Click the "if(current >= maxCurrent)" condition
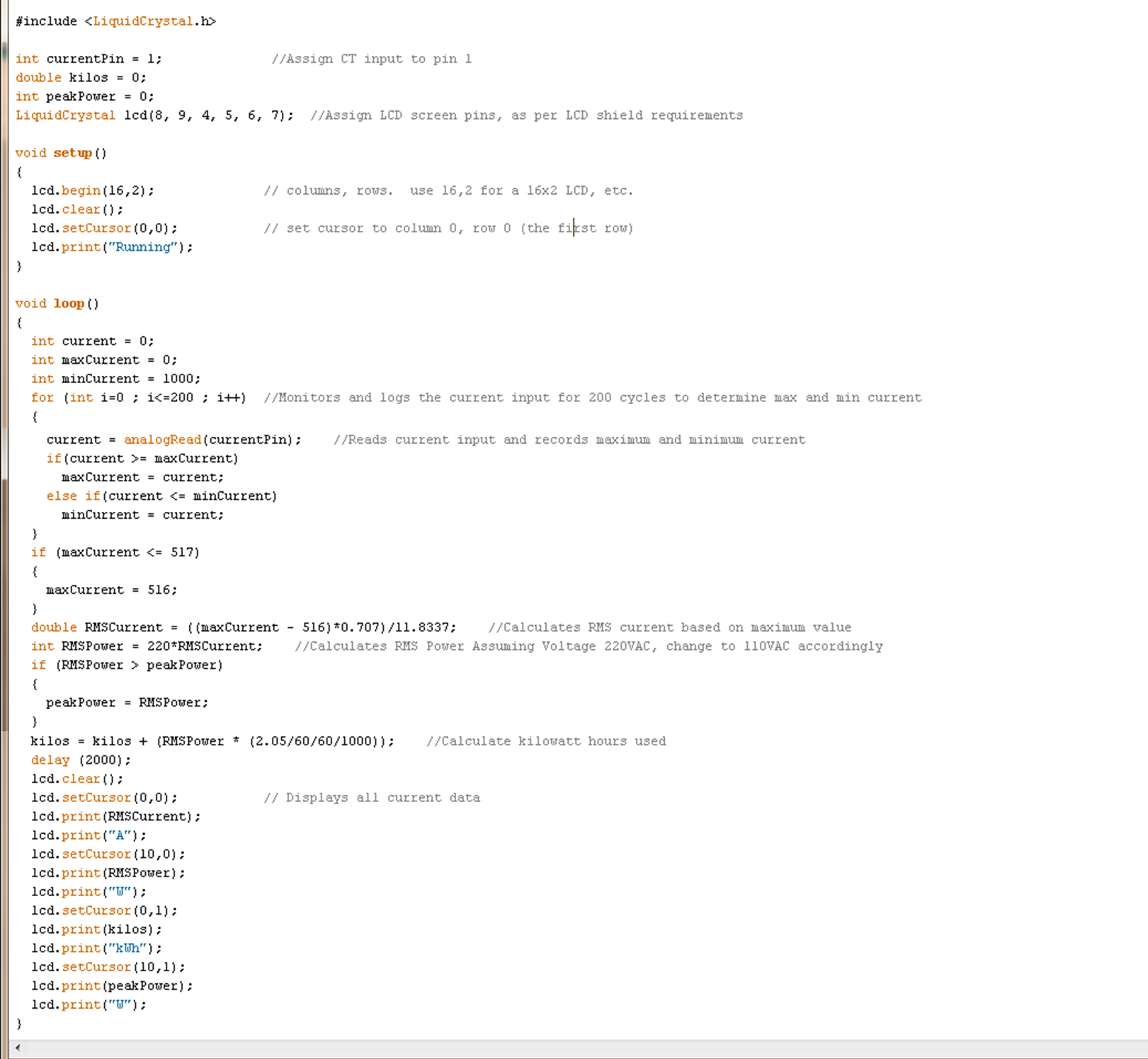 (x=142, y=459)
